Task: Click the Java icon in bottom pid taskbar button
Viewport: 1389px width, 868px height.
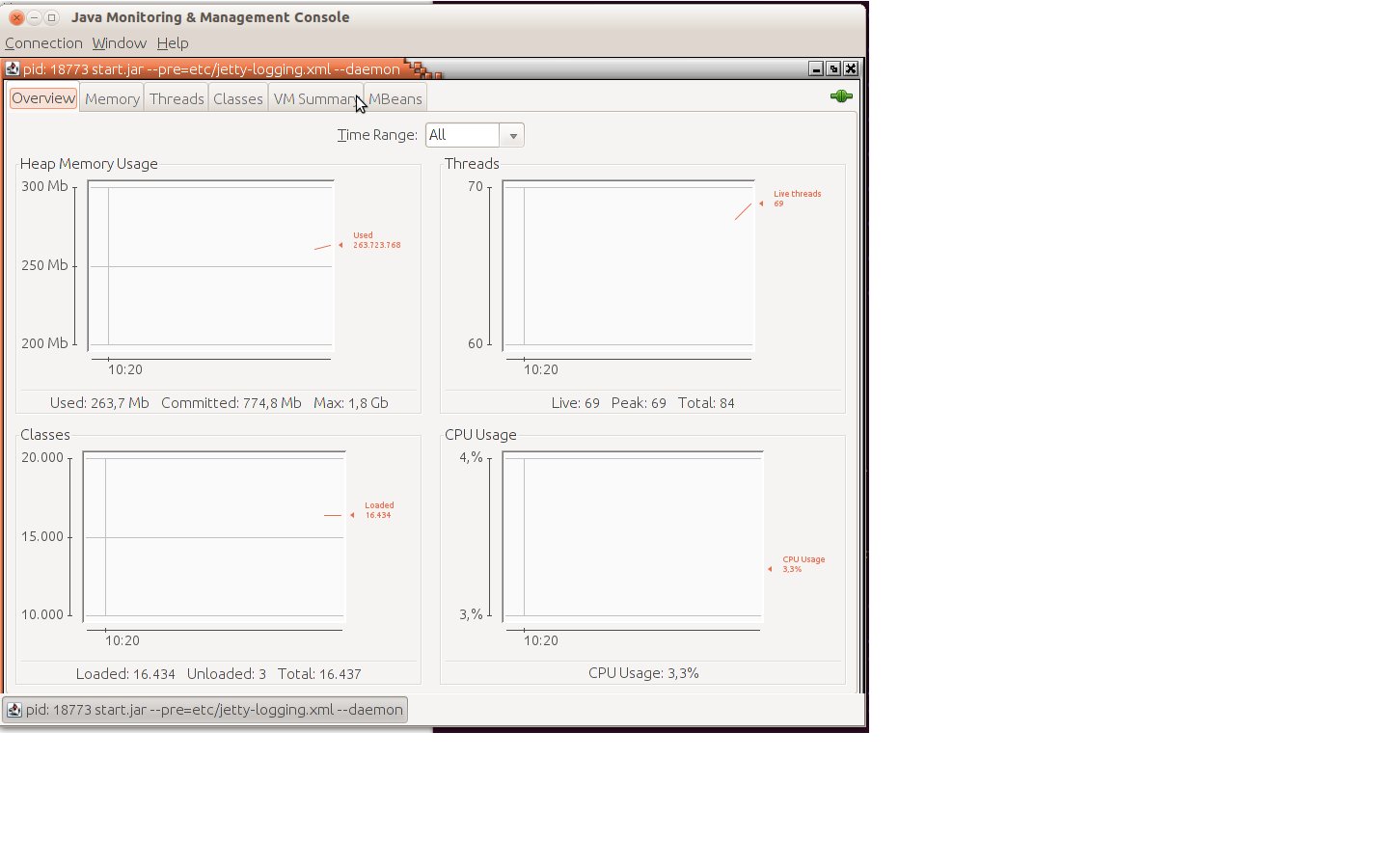Action: click(x=14, y=710)
